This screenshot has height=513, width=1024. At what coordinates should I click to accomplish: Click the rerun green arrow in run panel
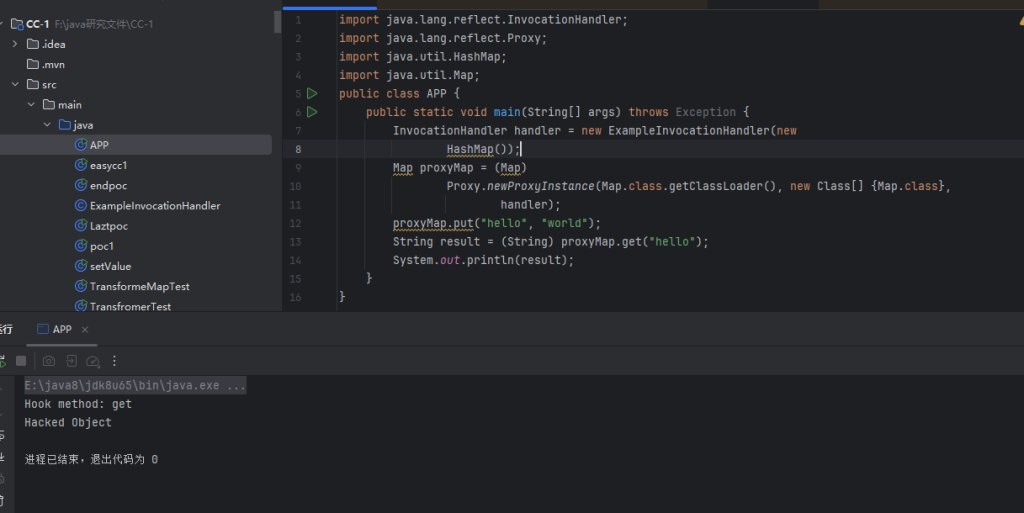point(3,361)
